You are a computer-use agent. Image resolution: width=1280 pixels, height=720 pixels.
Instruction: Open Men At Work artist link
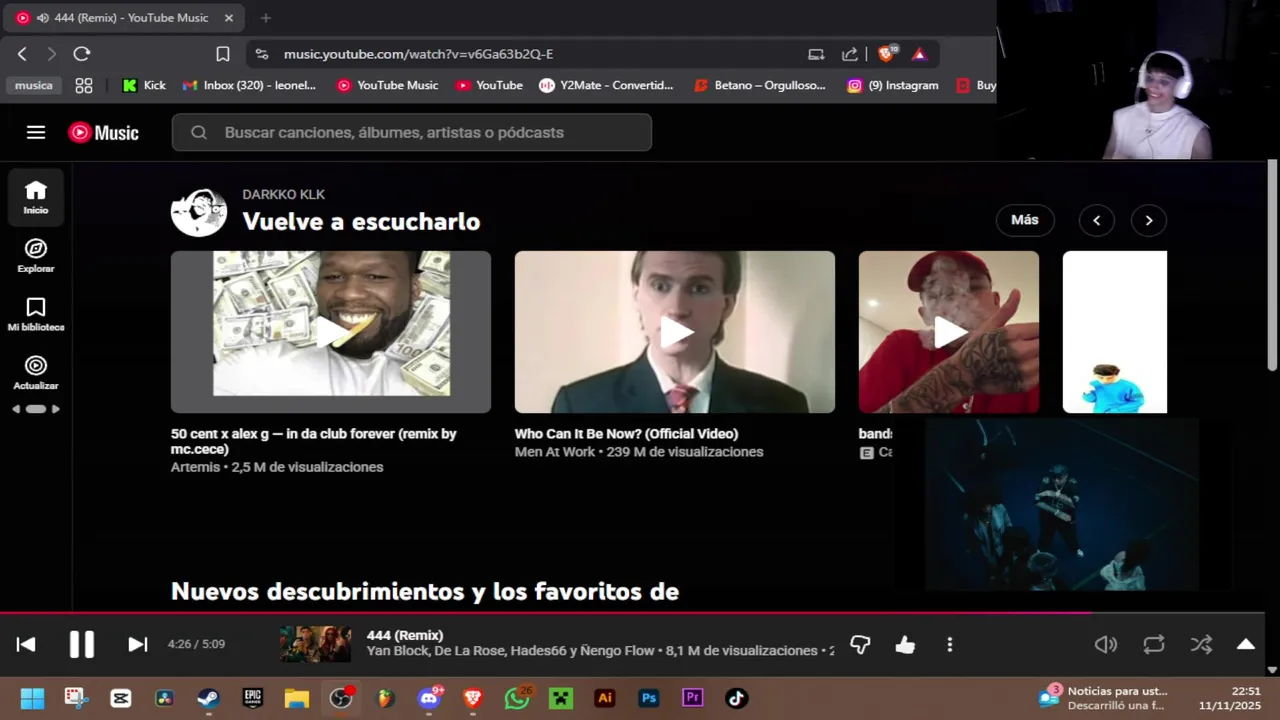pyautogui.click(x=554, y=452)
